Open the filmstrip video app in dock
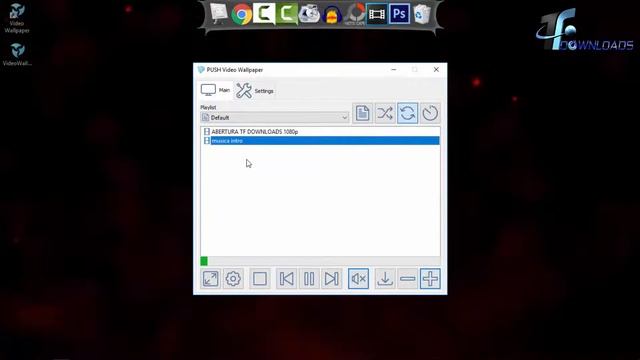Screen dimensions: 640x360 point(377,15)
